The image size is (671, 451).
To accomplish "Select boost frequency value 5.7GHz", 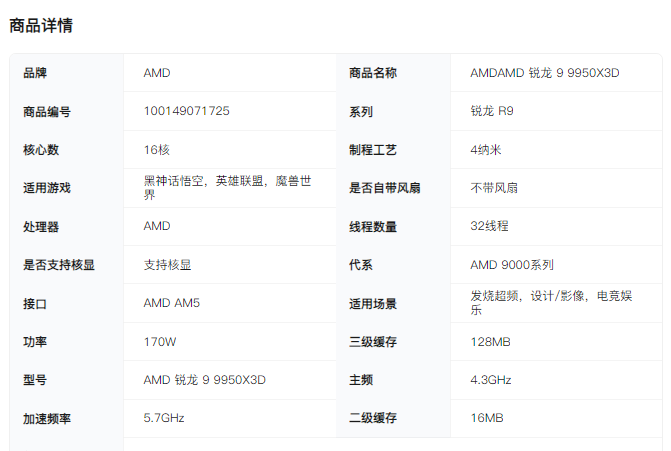I will coord(164,418).
